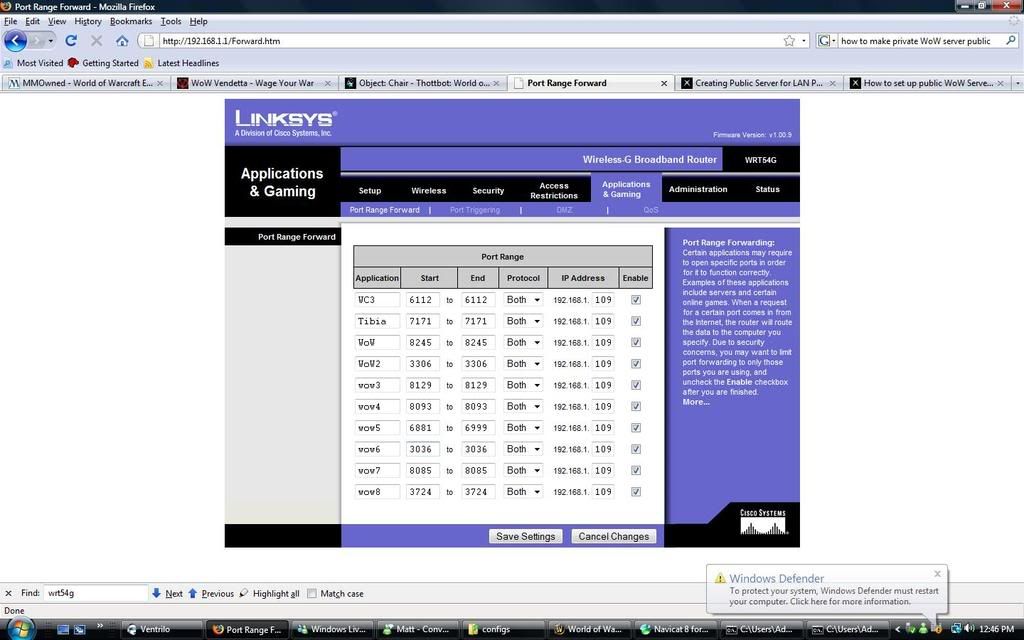The height and width of the screenshot is (640, 1024).
Task: Open the Port Triggering subtab link
Action: coord(475,210)
